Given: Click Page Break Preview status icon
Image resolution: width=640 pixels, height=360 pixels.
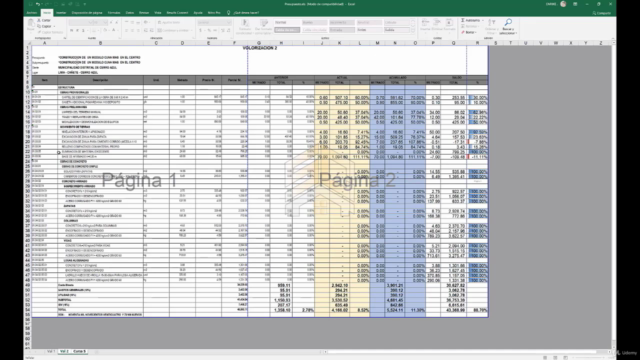Looking at the screenshot, I should [565, 358].
